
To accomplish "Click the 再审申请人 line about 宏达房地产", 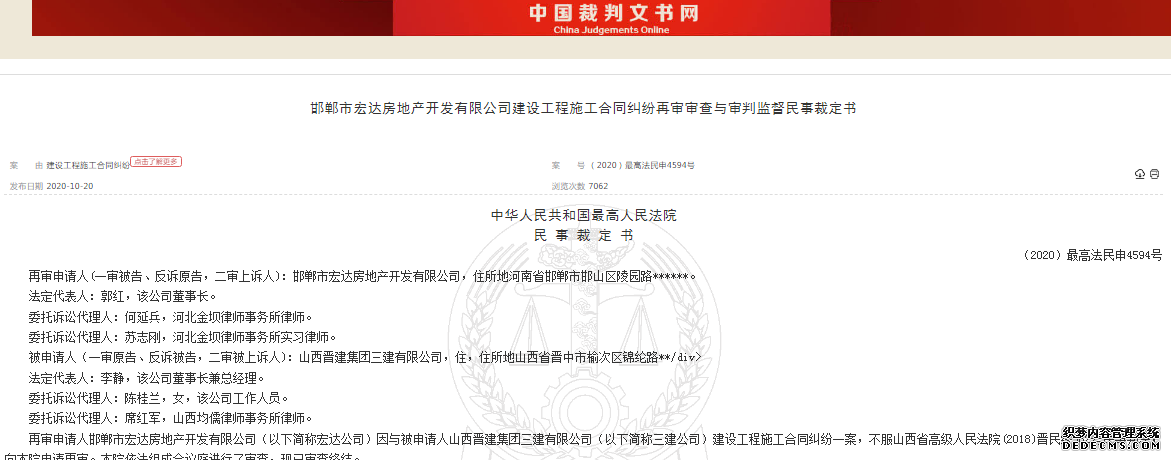I will (362, 276).
